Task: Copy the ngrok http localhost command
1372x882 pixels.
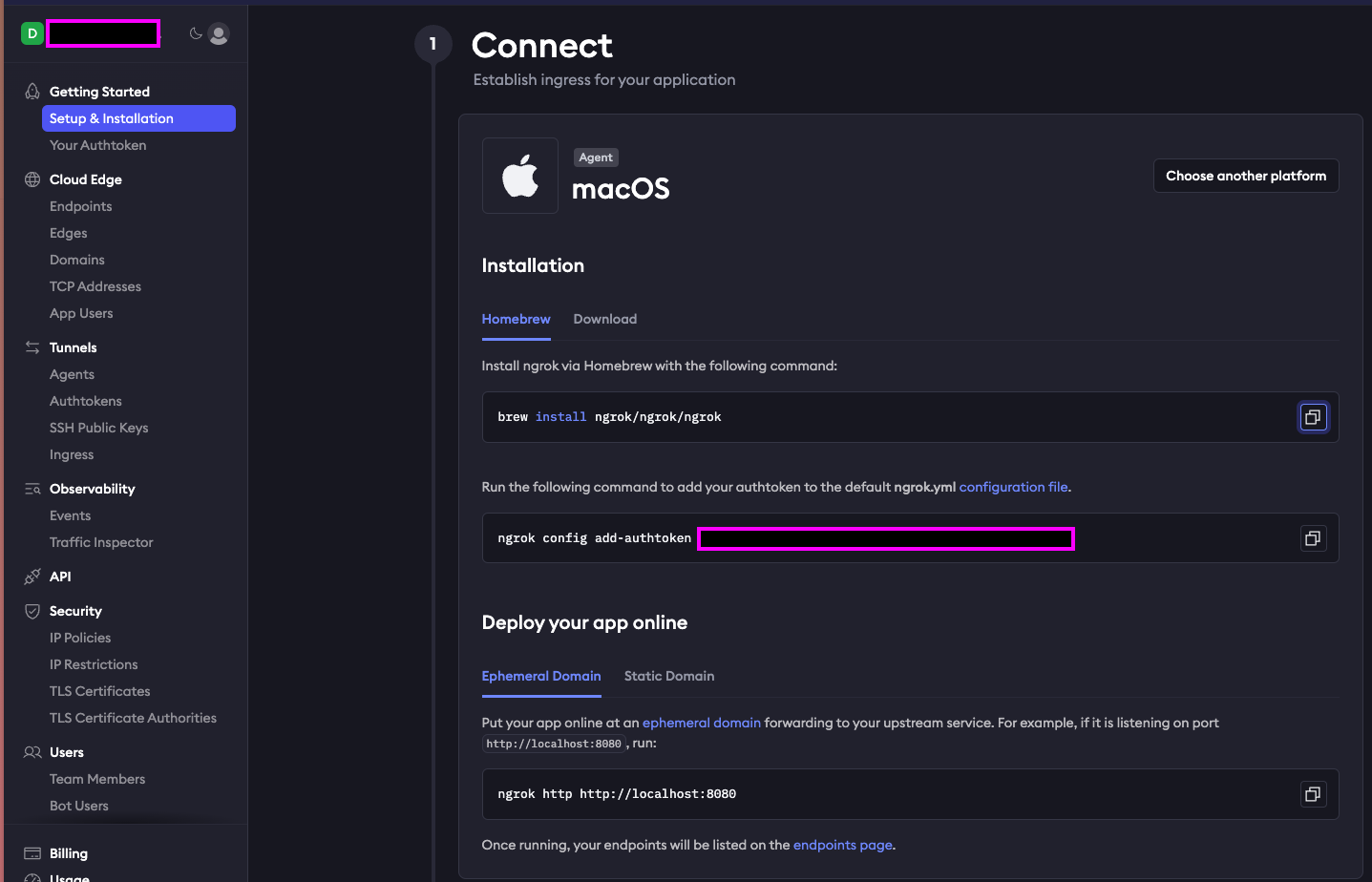Action: tap(1313, 794)
